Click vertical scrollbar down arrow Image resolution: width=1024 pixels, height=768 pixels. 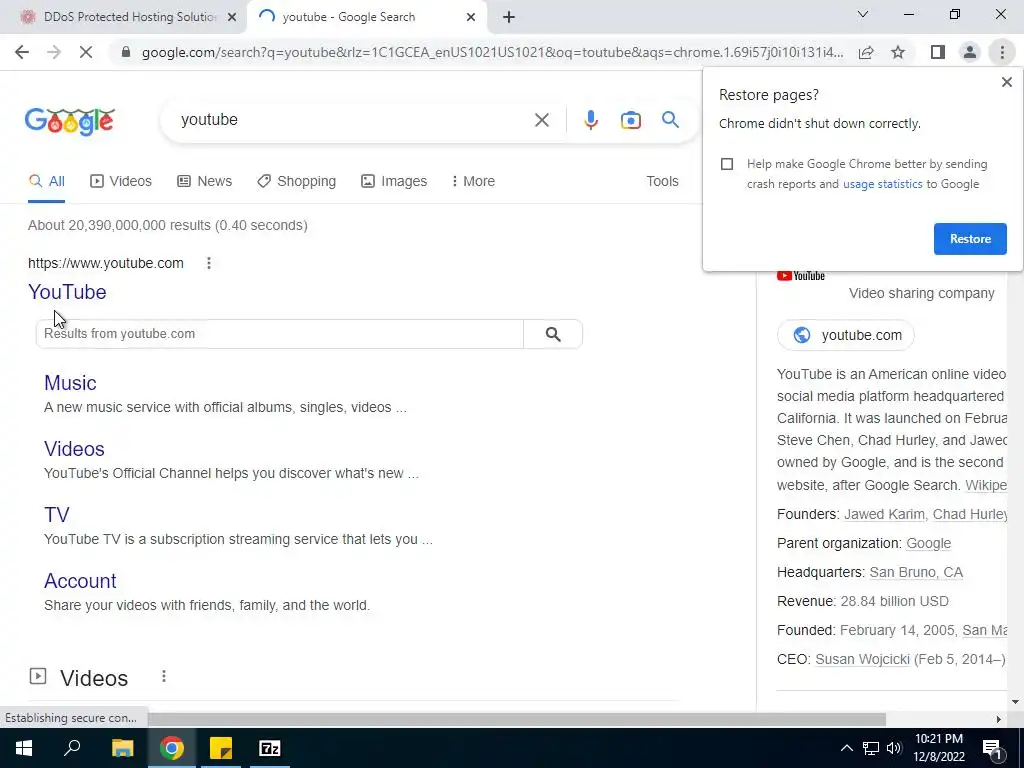(1015, 703)
